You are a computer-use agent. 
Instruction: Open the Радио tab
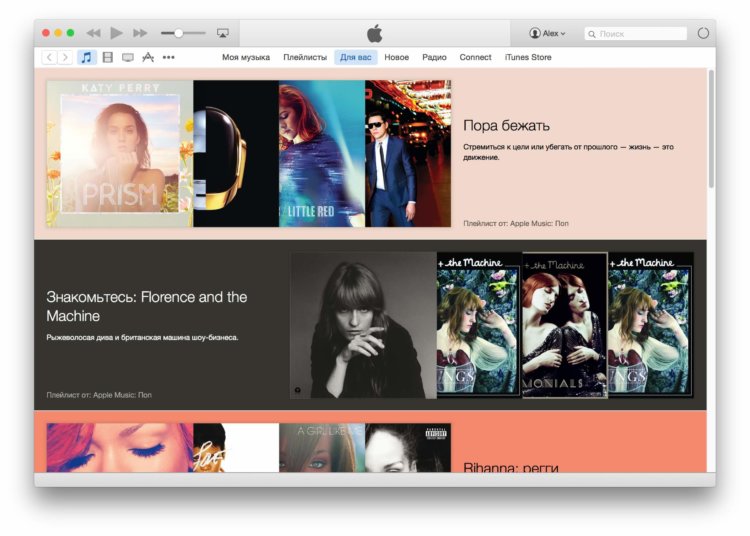(434, 57)
